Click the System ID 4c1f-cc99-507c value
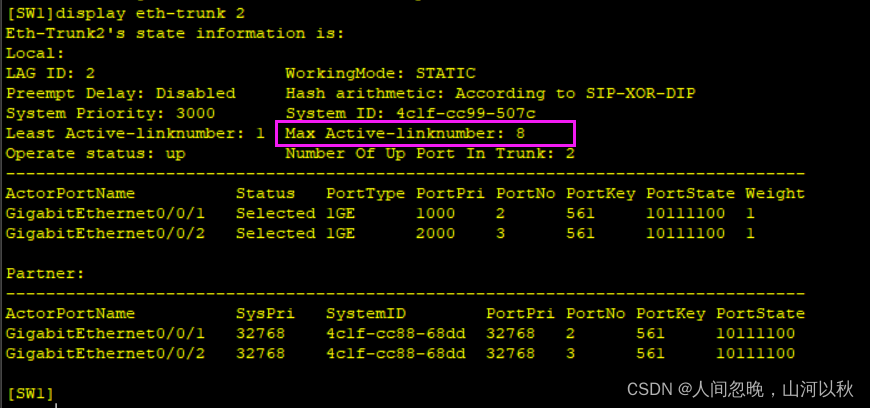Screen dimensions: 870x408 (466, 114)
